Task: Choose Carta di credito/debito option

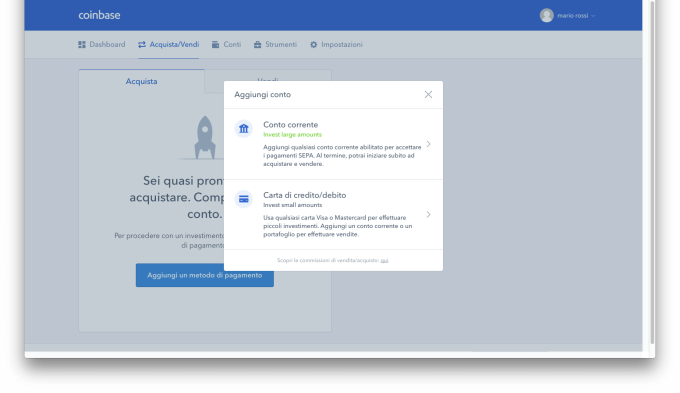Action: pos(333,214)
